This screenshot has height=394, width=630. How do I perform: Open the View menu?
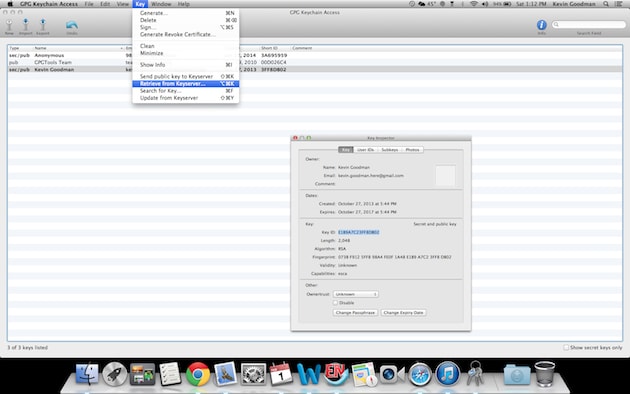[x=123, y=4]
